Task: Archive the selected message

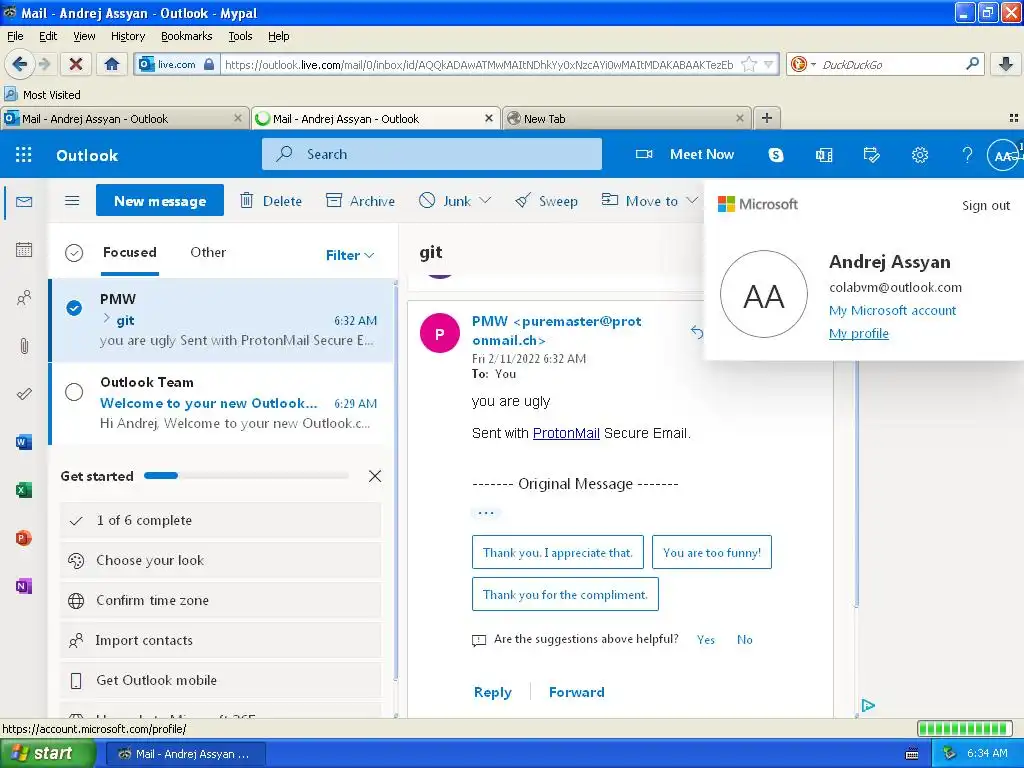Action: 360,200
